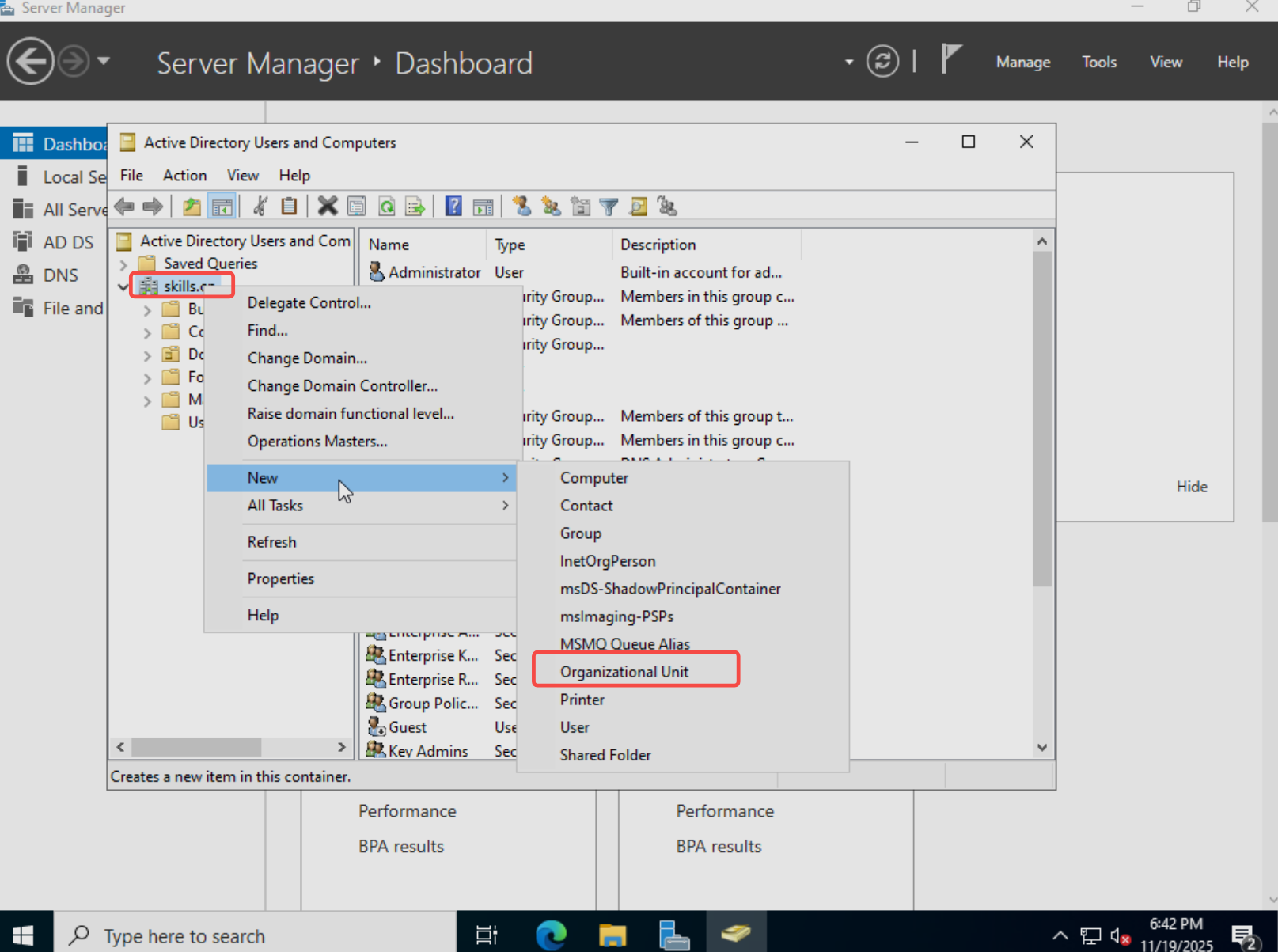This screenshot has width=1278, height=952.
Task: Expand the Computers folder node
Action: [x=147, y=333]
